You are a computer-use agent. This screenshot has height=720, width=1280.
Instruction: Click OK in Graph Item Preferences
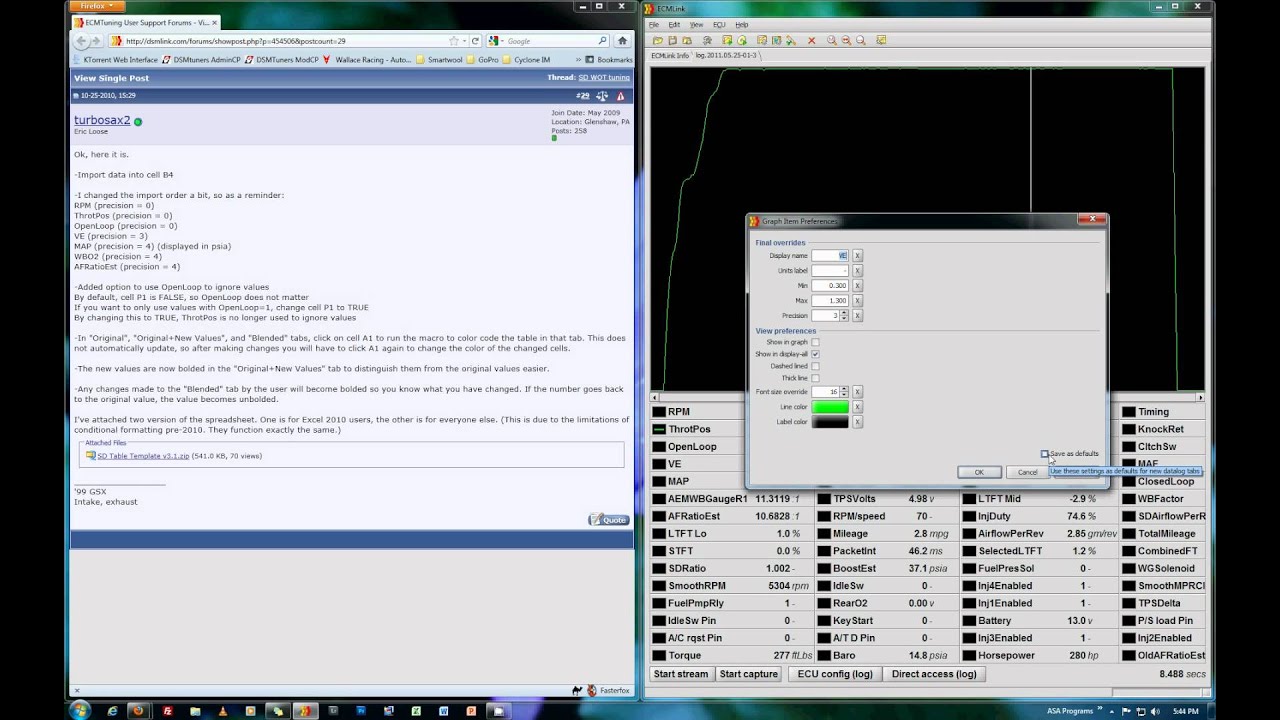pyautogui.click(x=979, y=472)
